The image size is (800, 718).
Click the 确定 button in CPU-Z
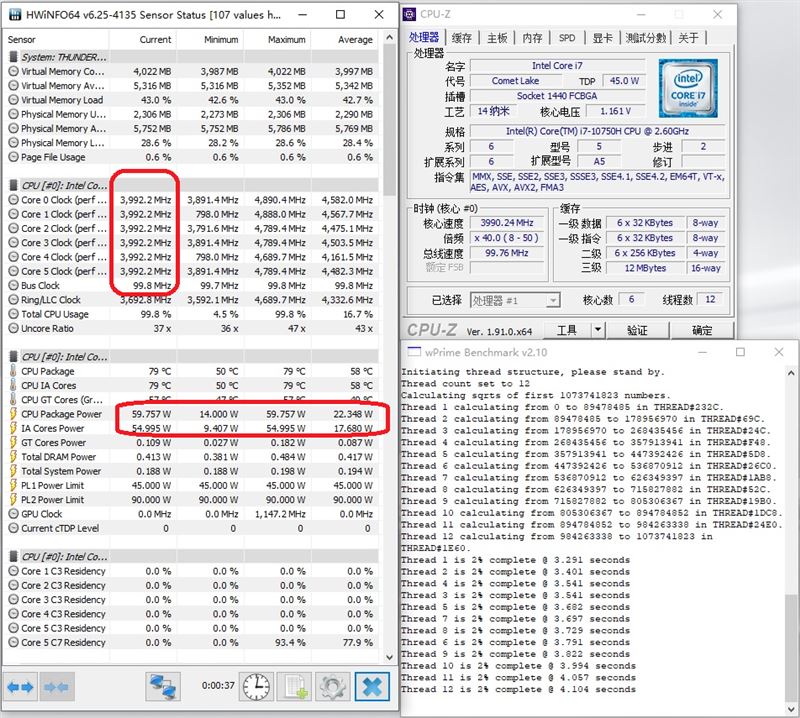click(702, 330)
